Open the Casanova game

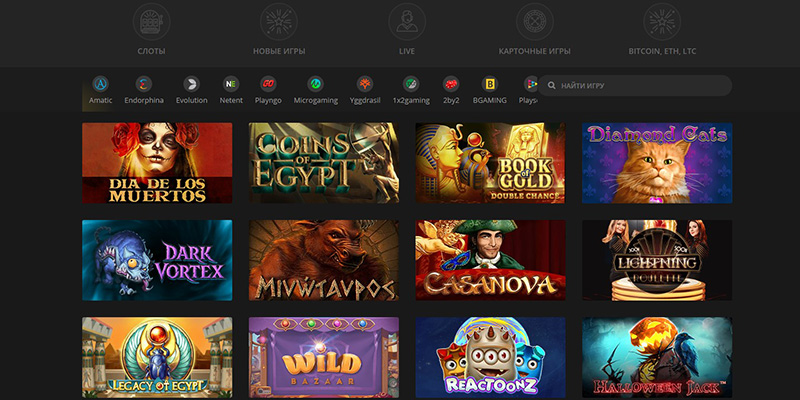[x=490, y=260]
